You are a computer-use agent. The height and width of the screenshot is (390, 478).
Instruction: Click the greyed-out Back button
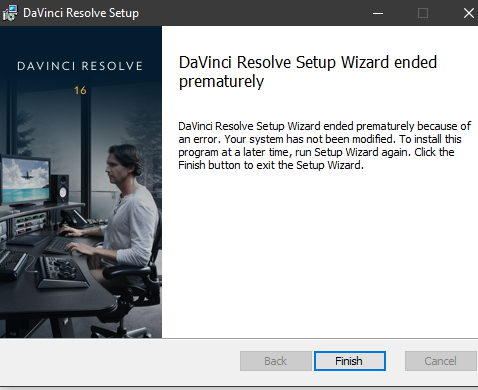(x=276, y=361)
